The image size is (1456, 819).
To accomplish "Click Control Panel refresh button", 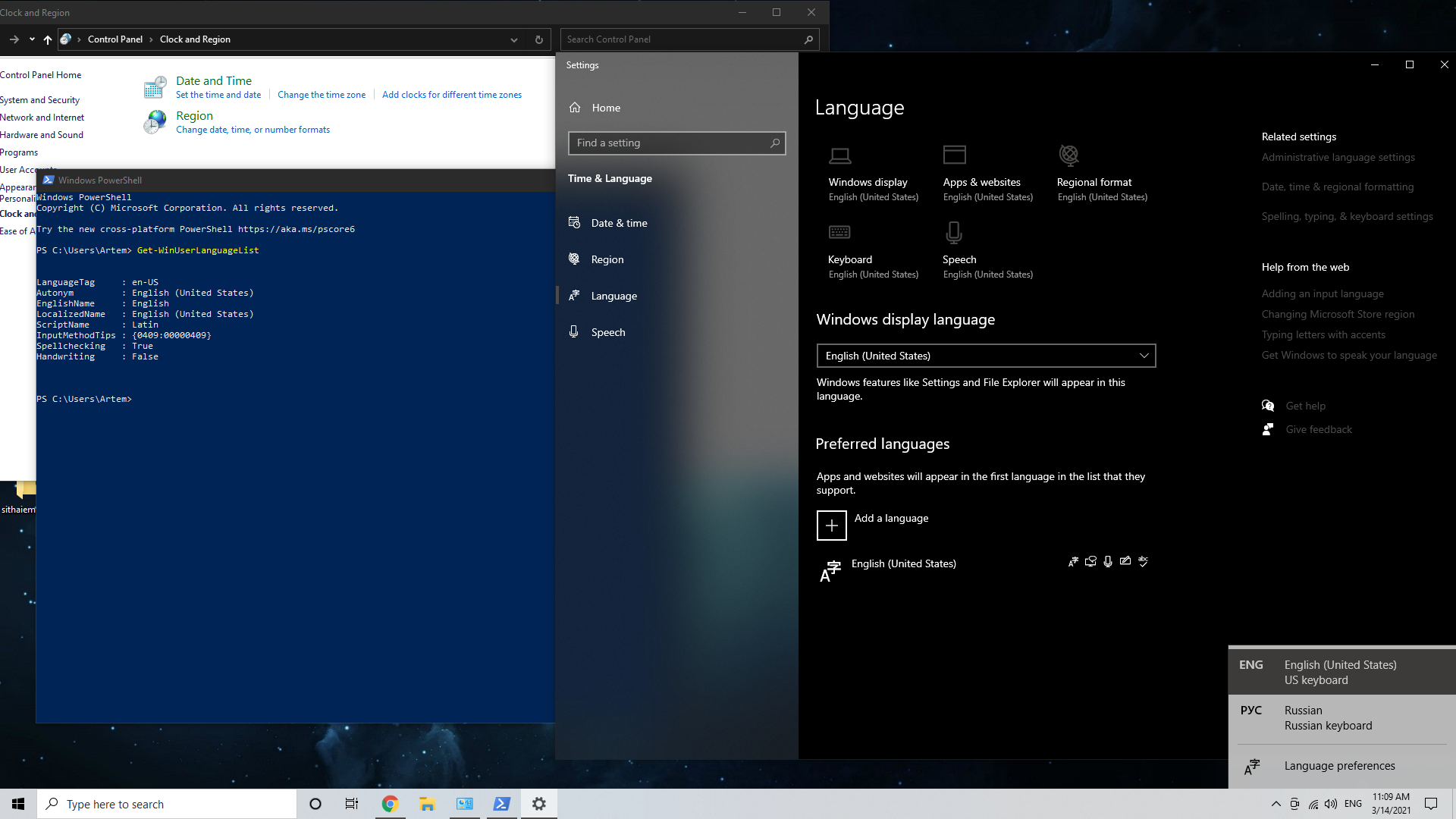I will tap(539, 39).
